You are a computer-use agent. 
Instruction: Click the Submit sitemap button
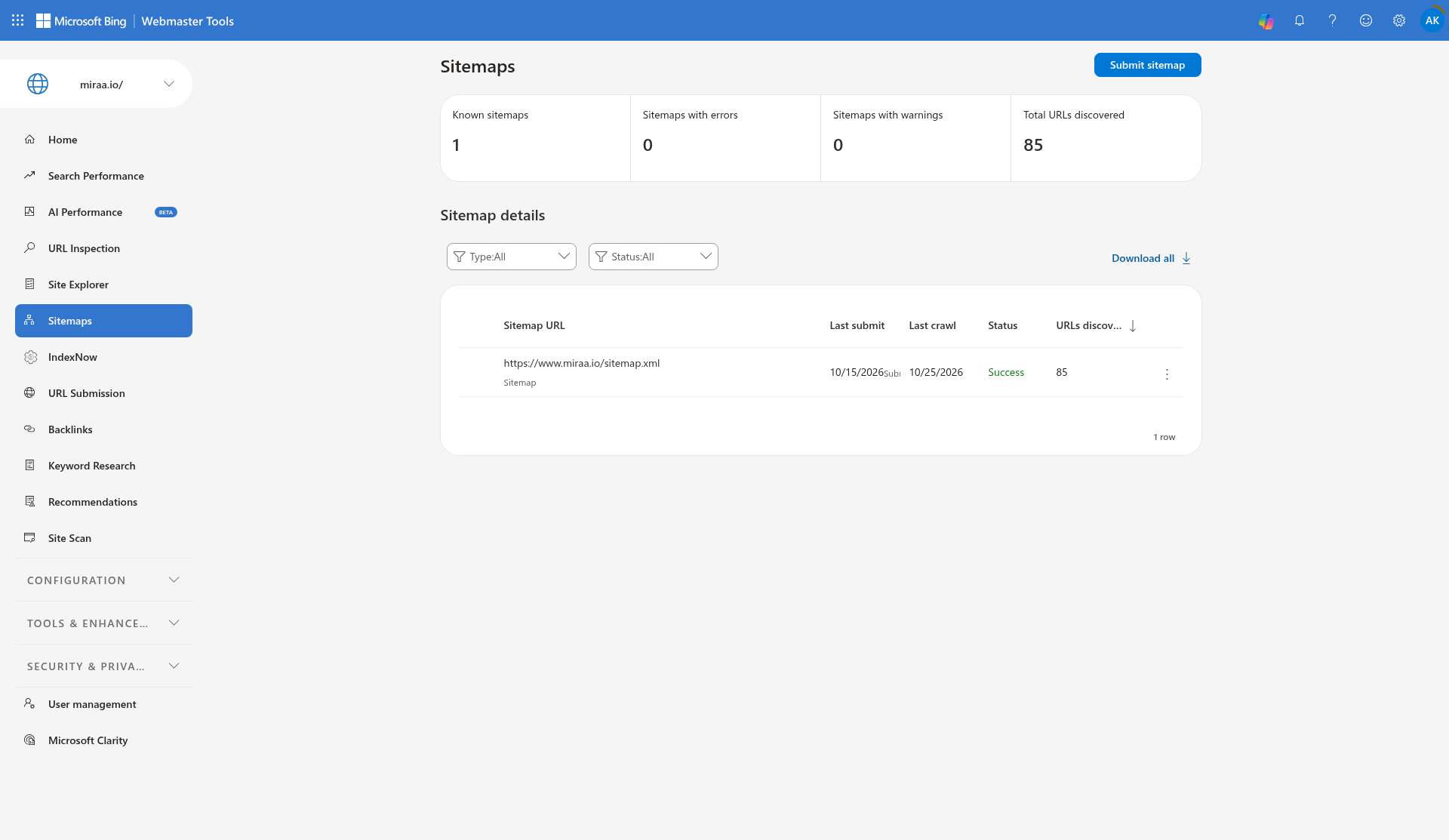point(1147,65)
